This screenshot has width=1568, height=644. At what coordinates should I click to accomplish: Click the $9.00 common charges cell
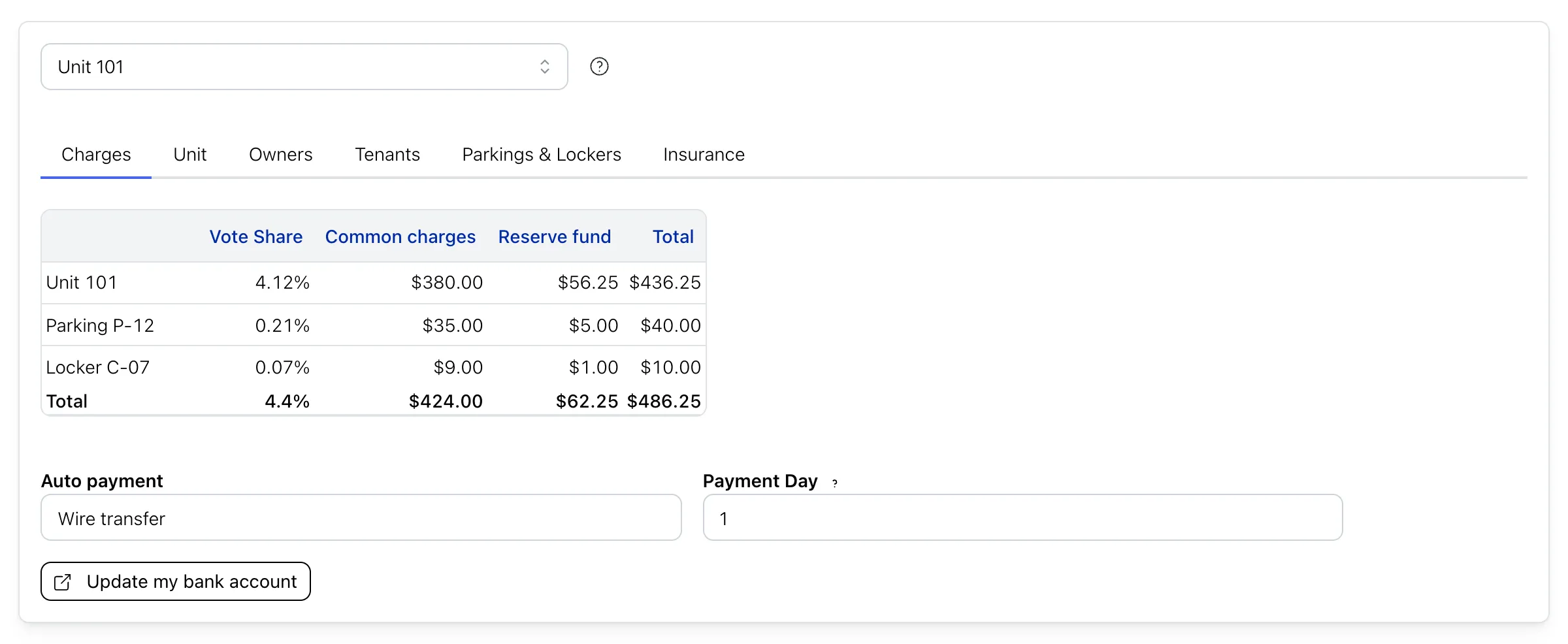pos(458,367)
